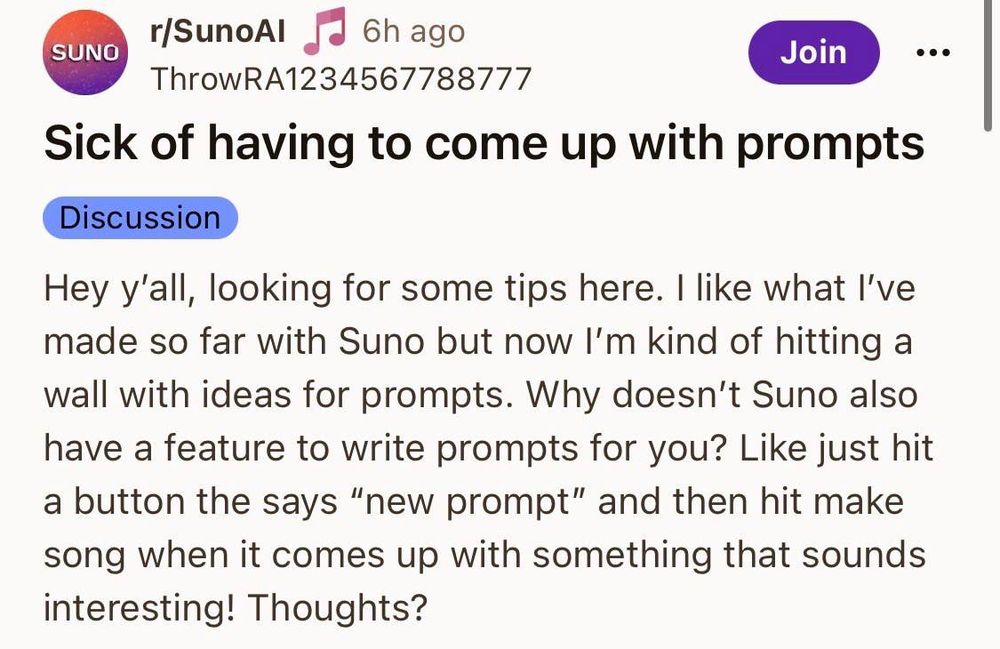The width and height of the screenshot is (1000, 649).
Task: Click the SUNO community avatar icon
Action: pos(85,52)
